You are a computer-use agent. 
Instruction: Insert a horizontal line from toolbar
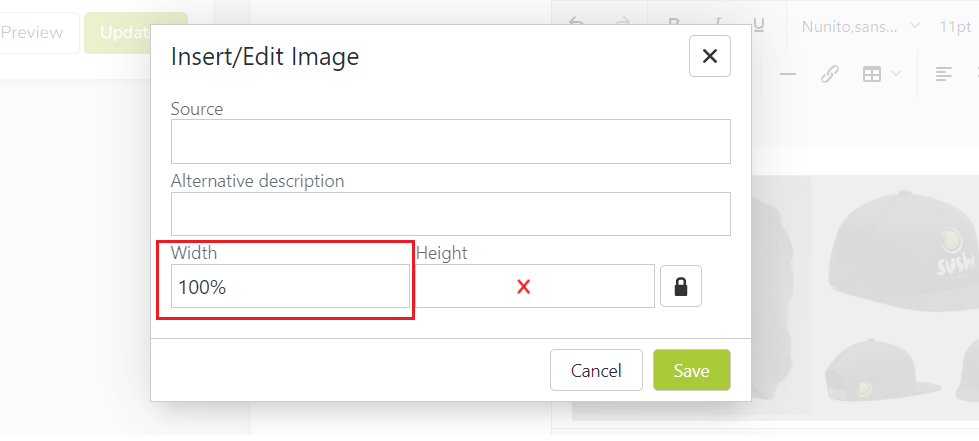point(788,74)
